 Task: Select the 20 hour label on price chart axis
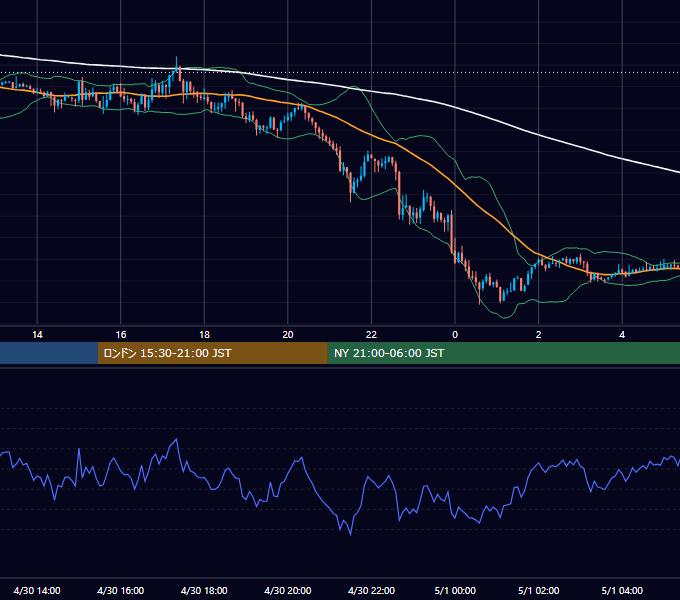point(288,335)
